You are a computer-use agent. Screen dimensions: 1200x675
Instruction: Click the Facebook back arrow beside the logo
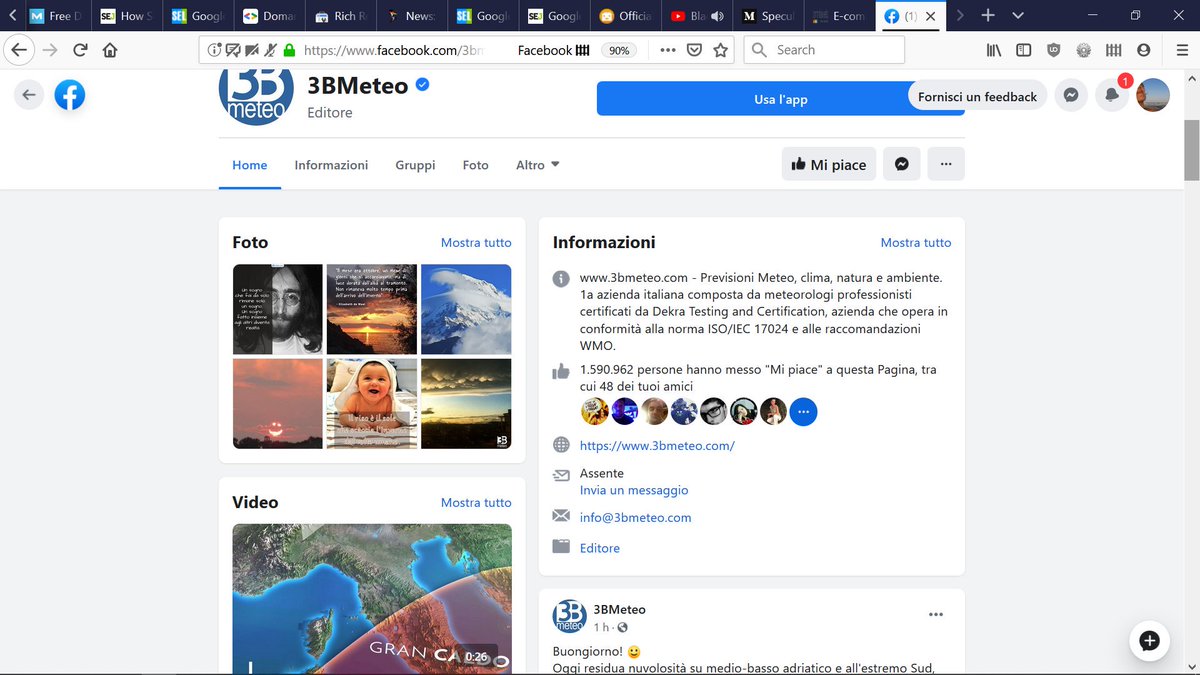click(29, 96)
